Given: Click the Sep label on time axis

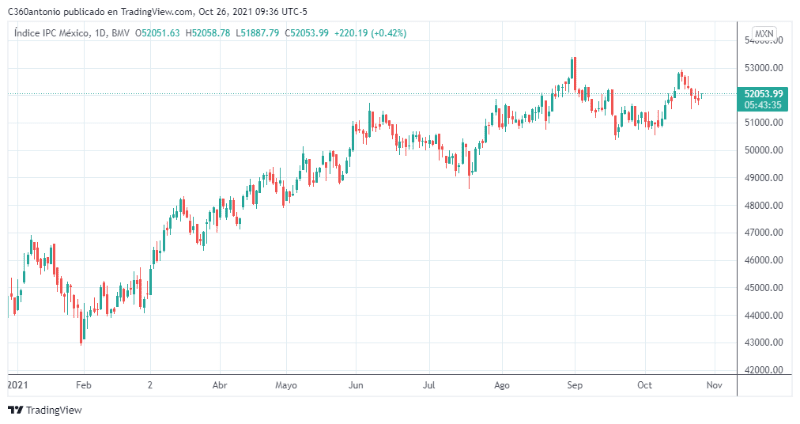Looking at the screenshot, I should point(575,383).
